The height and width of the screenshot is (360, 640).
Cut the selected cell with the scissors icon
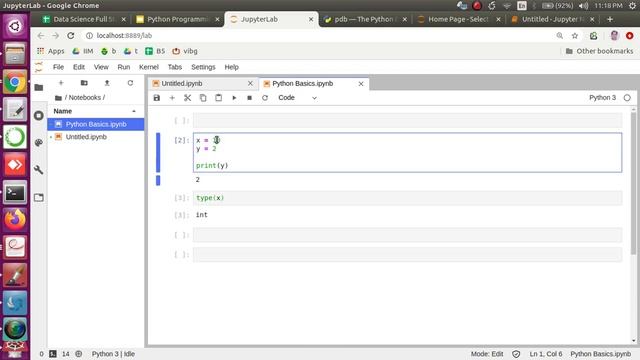[x=187, y=98]
